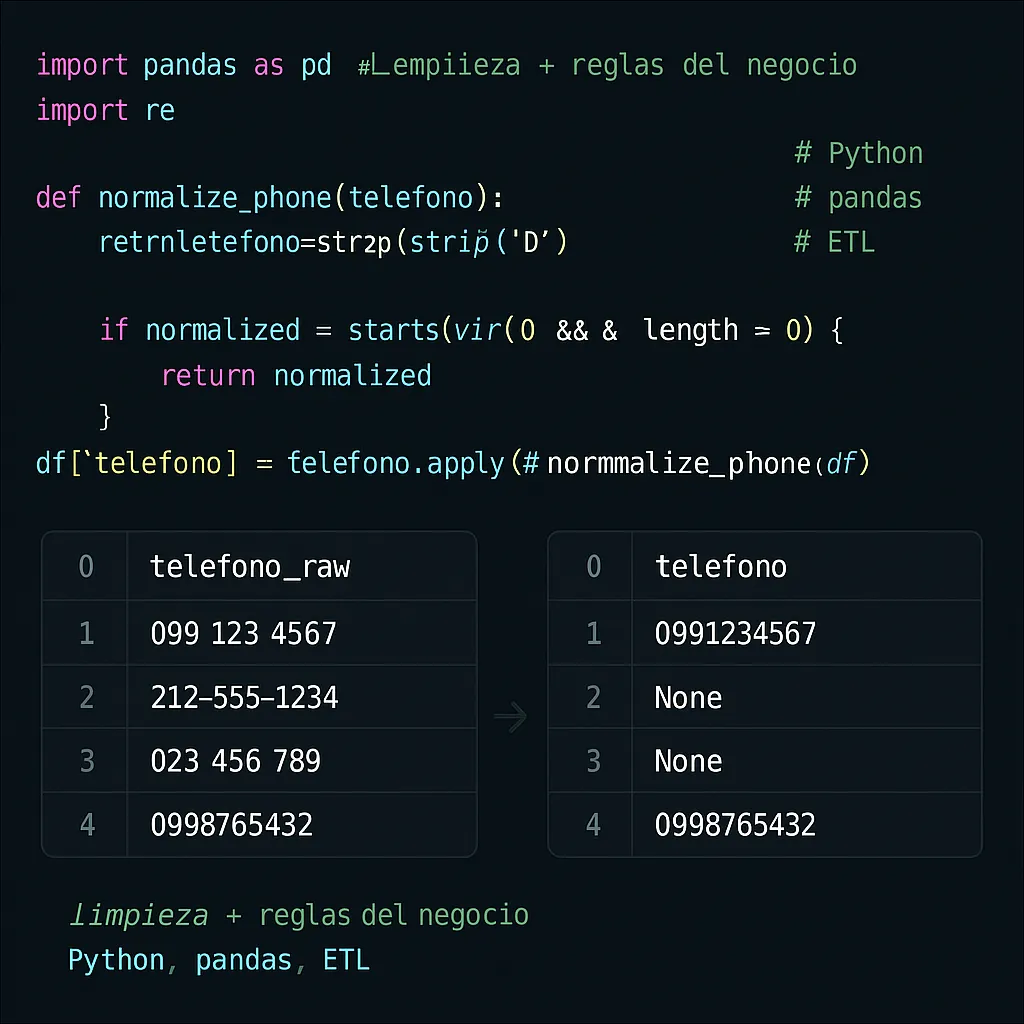Place cursor on the 'import re' line

[105, 110]
